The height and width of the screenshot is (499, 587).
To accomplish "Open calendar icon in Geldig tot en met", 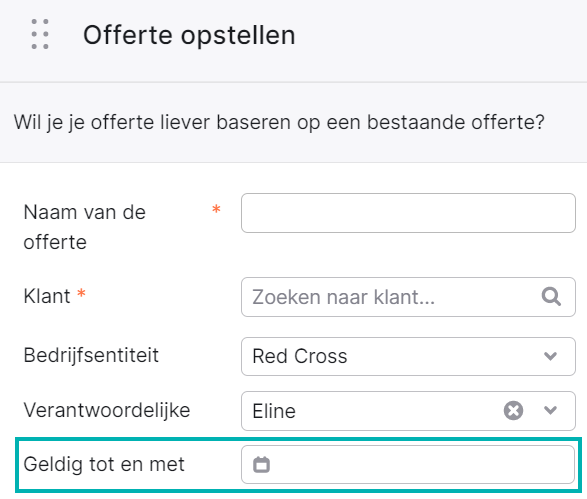I will click(x=261, y=465).
